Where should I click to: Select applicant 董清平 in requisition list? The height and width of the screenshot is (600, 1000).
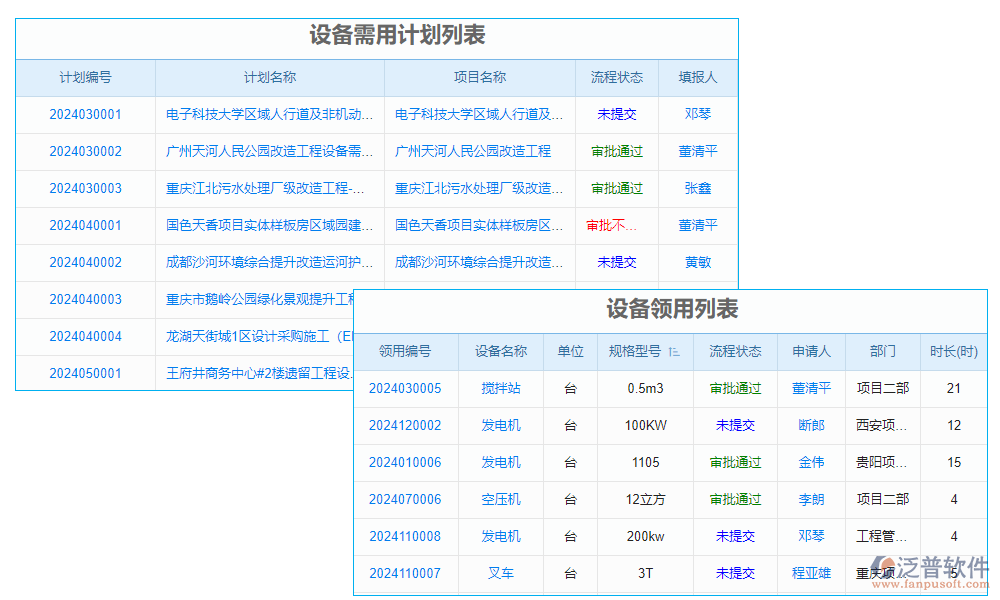[x=811, y=388]
